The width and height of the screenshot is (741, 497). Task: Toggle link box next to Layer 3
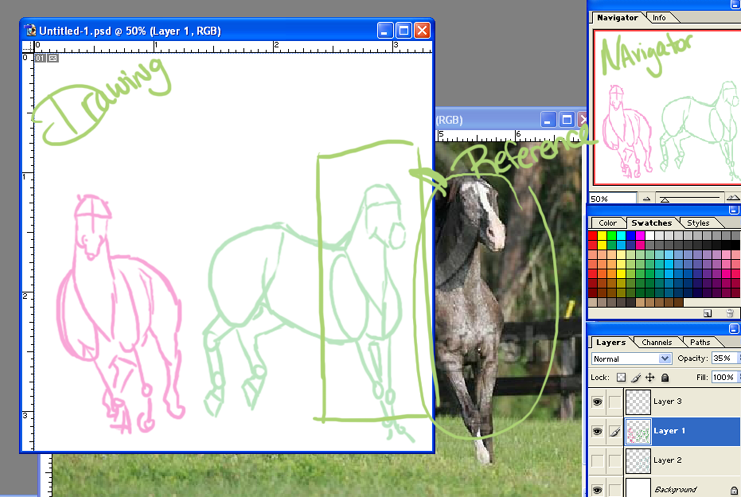(615, 402)
